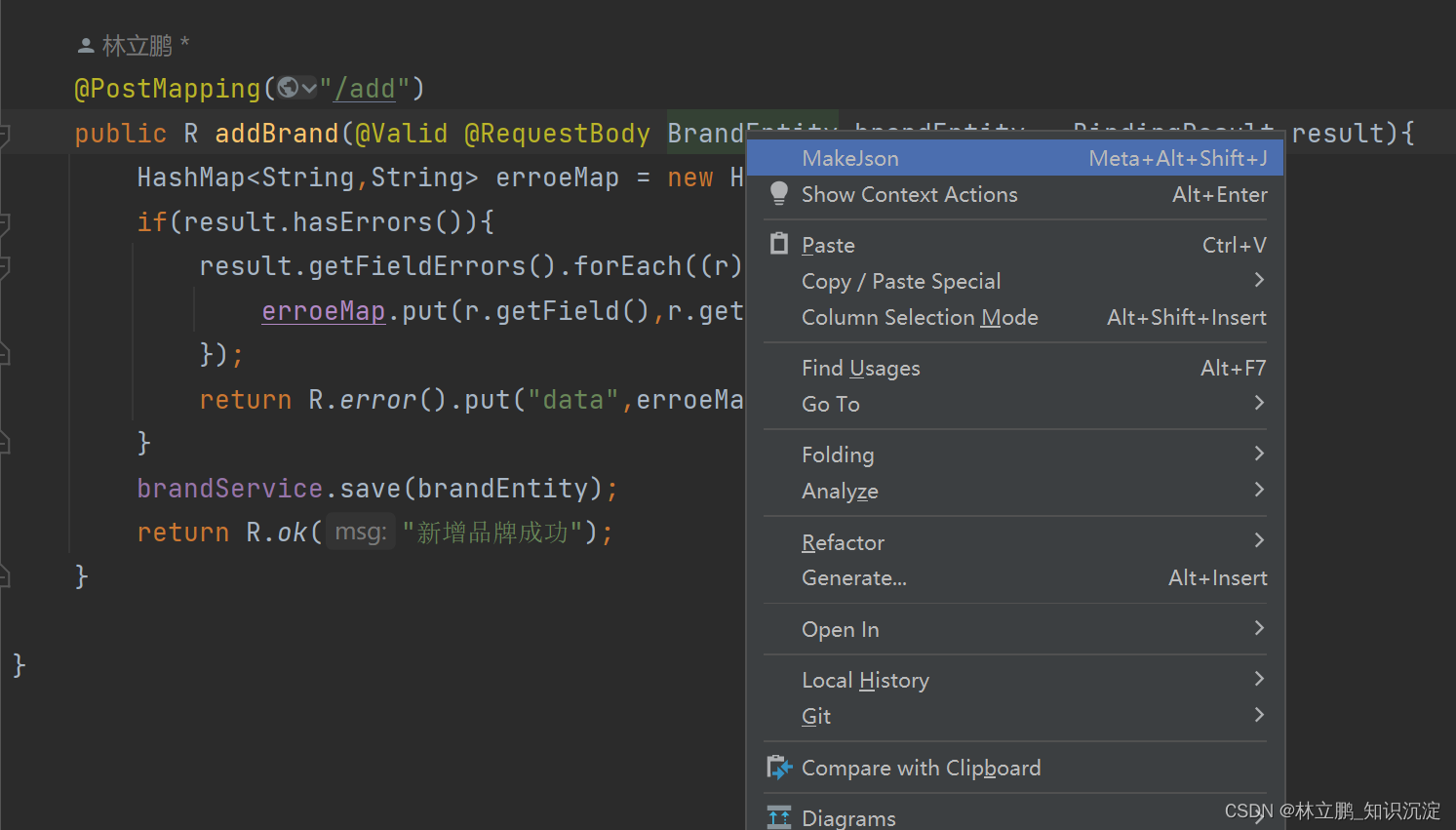Screen dimensions: 1456x830
Task: Expand the arrow beside Copy / Paste Special
Action: click(1259, 280)
